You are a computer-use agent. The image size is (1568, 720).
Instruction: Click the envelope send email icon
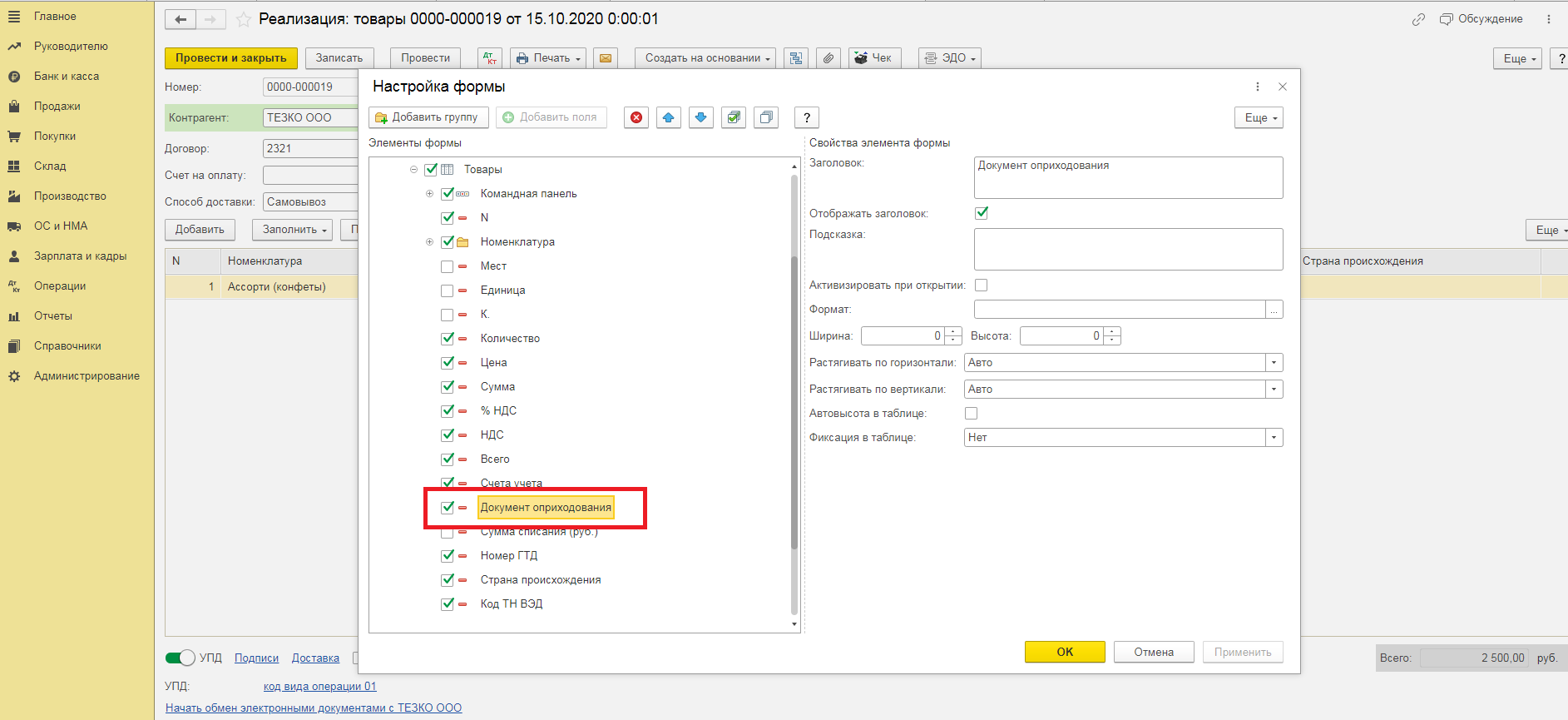tap(606, 58)
